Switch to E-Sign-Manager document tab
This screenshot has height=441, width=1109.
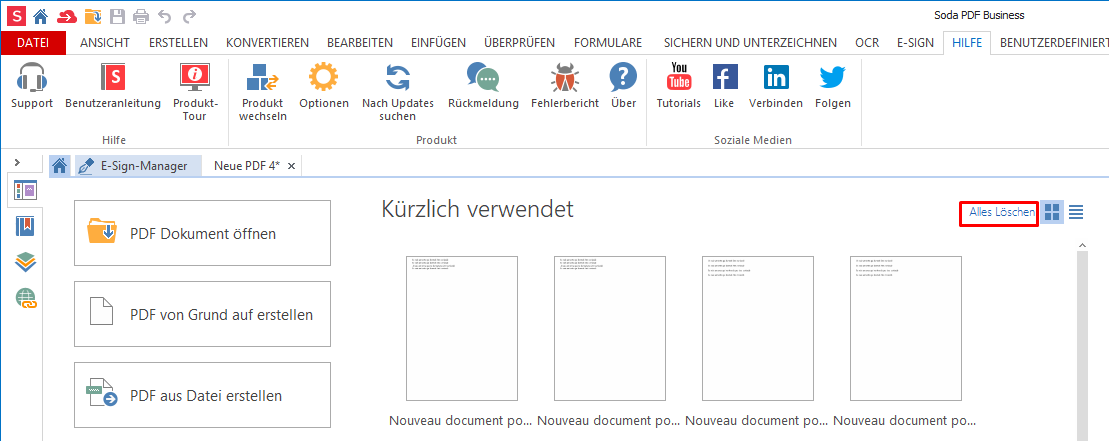click(139, 166)
